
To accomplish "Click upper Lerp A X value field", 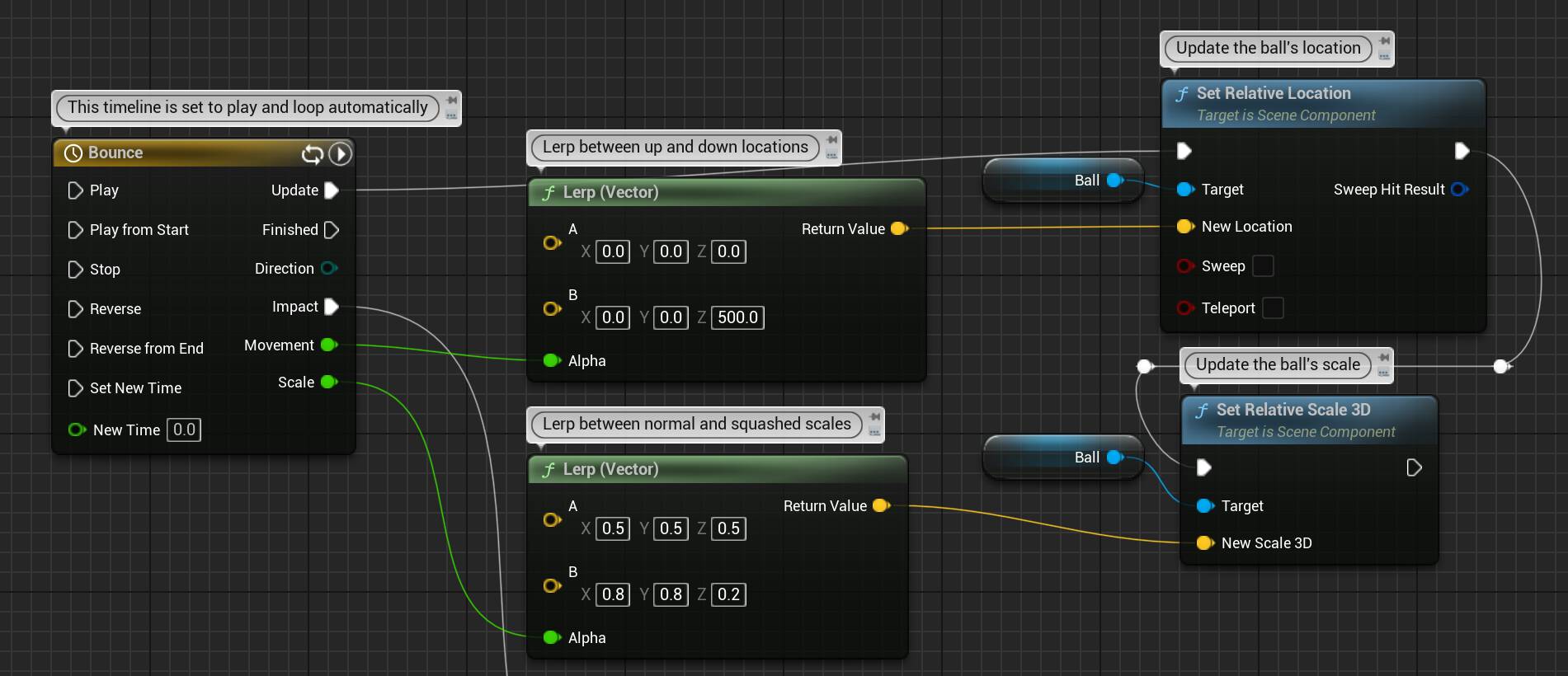I will click(x=613, y=251).
